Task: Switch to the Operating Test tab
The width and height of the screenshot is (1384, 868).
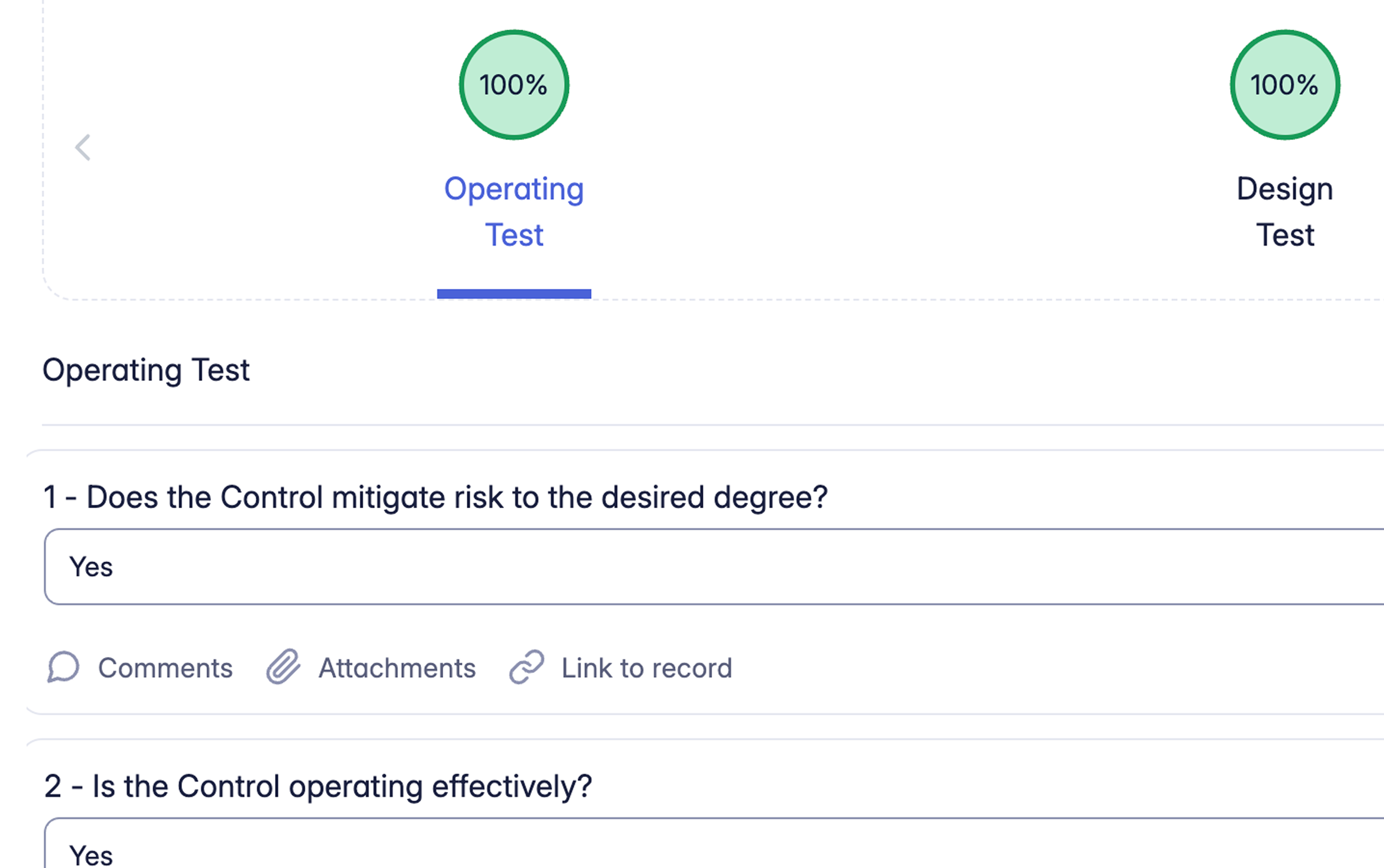Action: [x=514, y=211]
